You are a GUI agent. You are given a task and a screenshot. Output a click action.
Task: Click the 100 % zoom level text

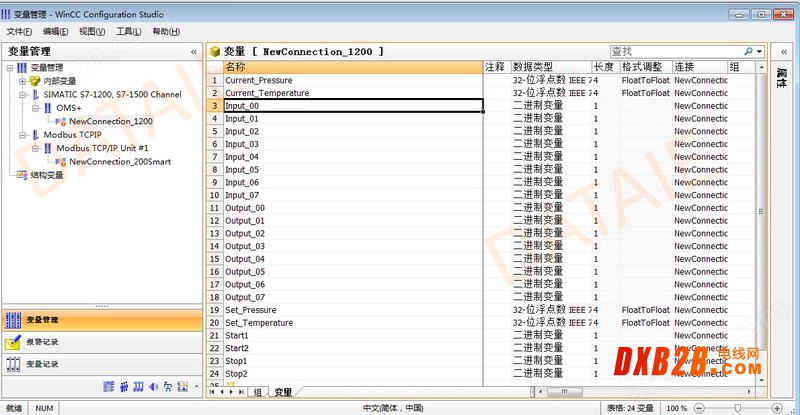pyautogui.click(x=677, y=408)
